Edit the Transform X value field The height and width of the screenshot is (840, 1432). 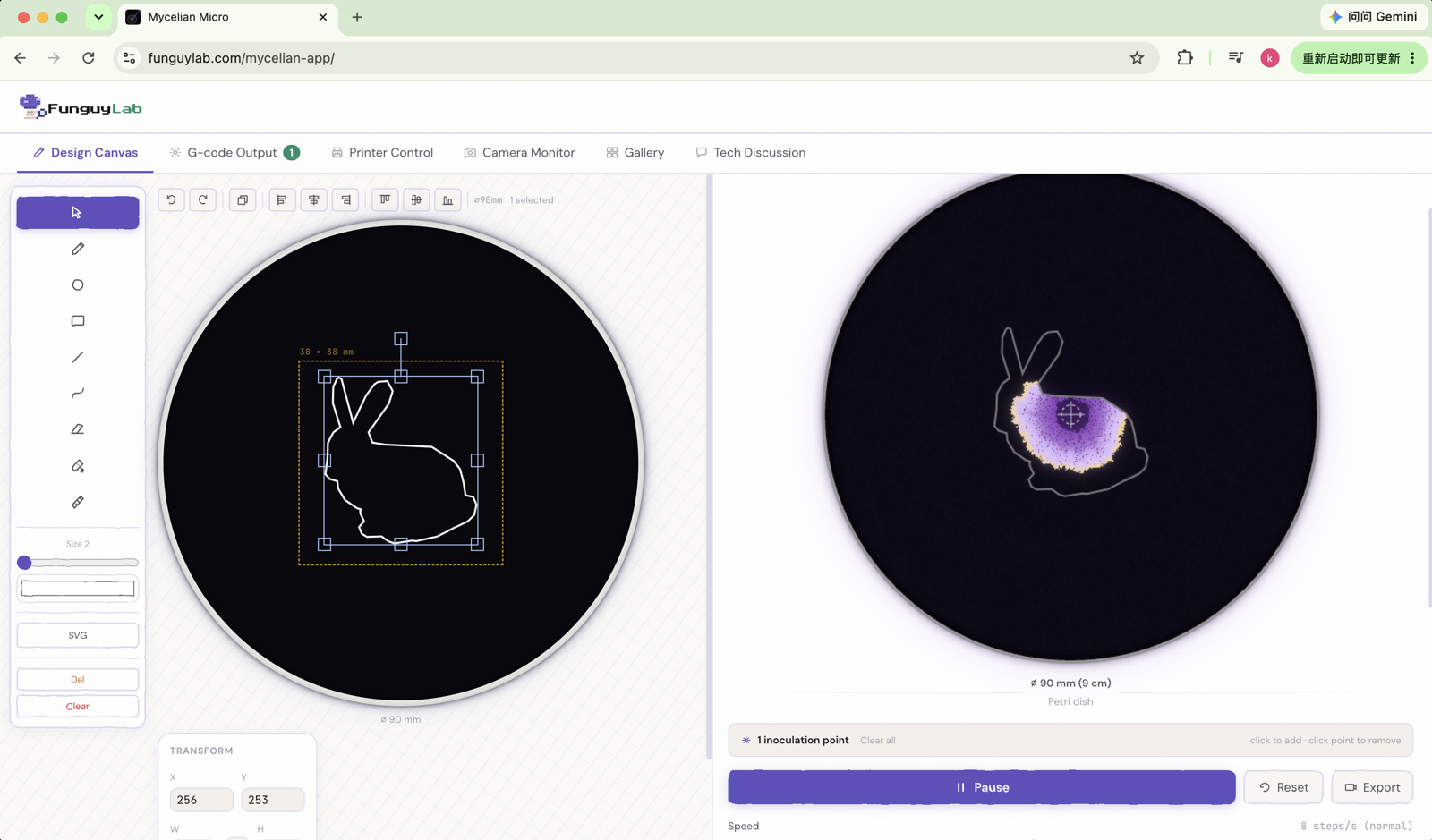click(x=201, y=800)
